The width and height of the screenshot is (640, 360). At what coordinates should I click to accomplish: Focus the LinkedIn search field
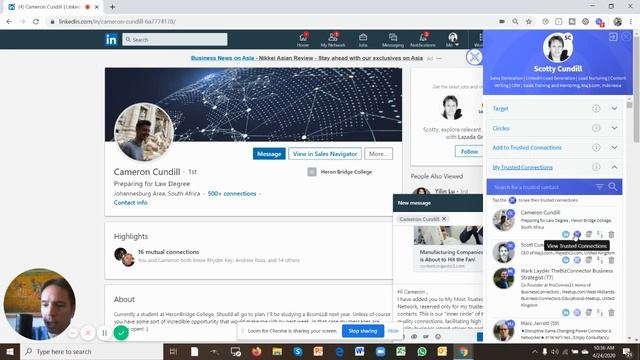(x=175, y=40)
